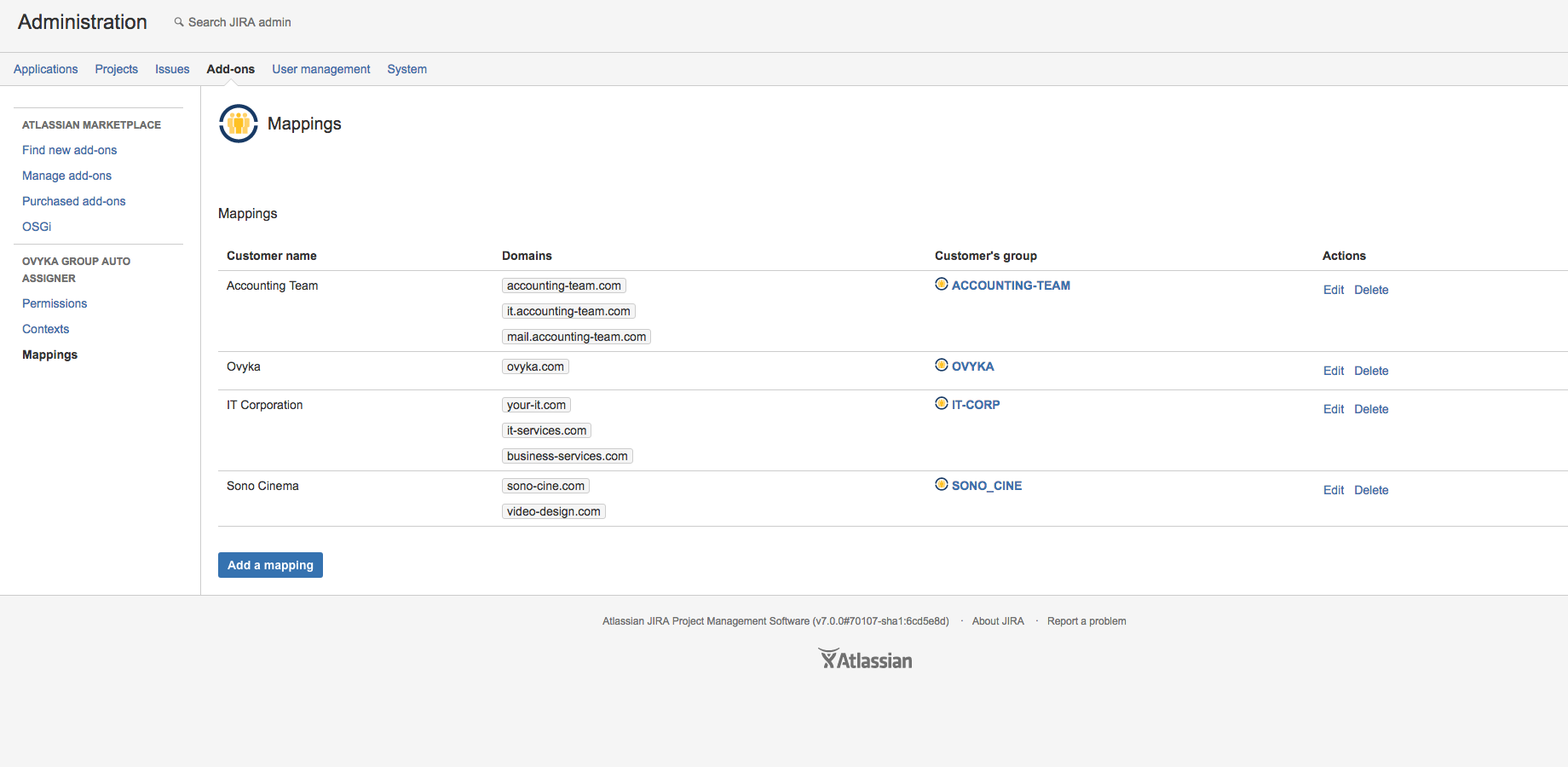Open the SONO_CINE group link
Screen dimensions: 1568x767
(987, 486)
